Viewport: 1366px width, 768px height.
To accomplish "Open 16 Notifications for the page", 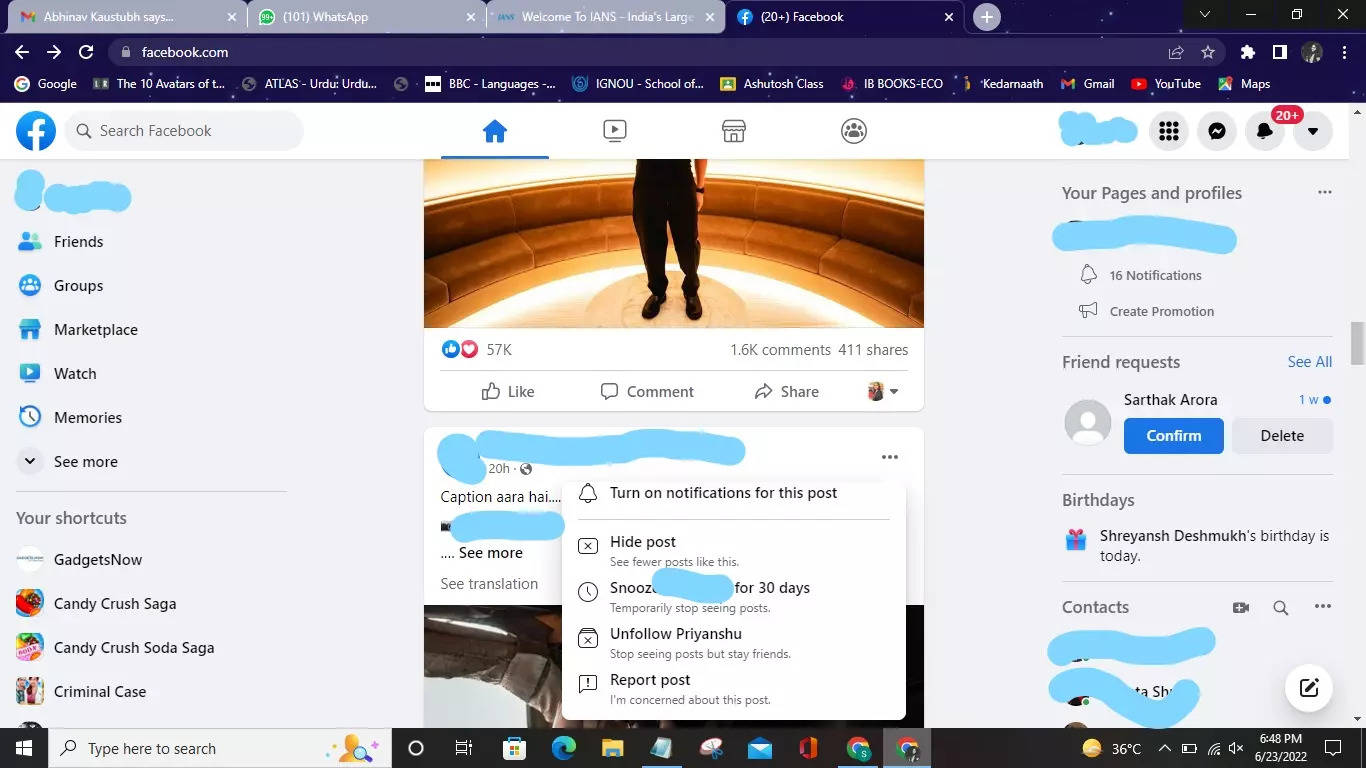I will coord(1155,276).
